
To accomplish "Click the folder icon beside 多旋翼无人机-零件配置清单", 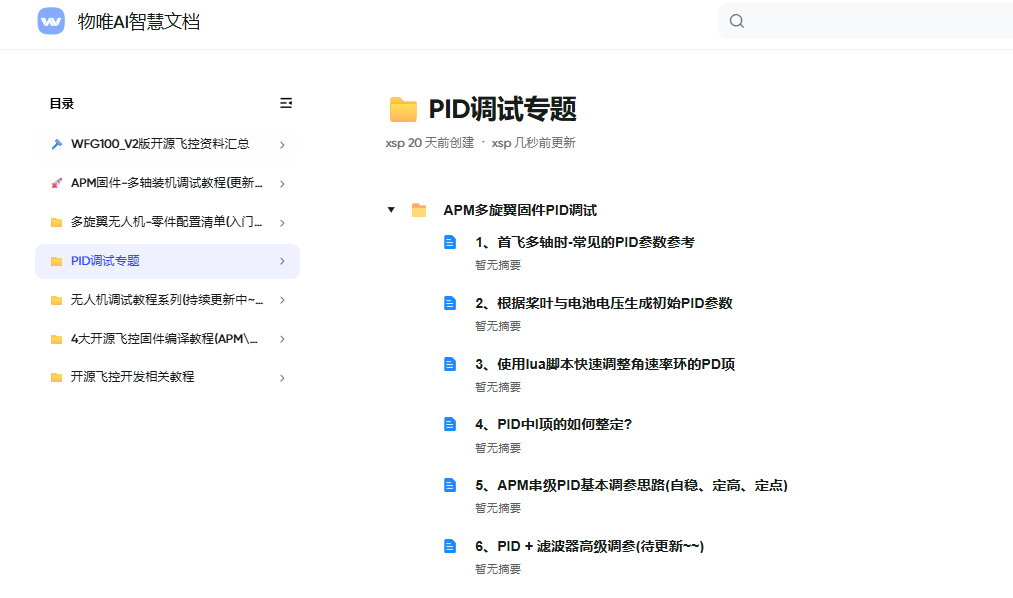I will 56,222.
